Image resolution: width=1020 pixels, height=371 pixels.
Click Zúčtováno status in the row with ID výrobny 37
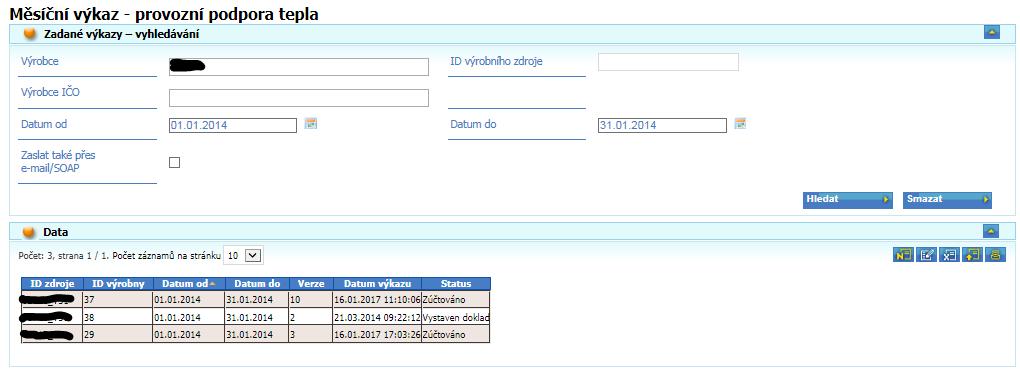pyautogui.click(x=444, y=300)
